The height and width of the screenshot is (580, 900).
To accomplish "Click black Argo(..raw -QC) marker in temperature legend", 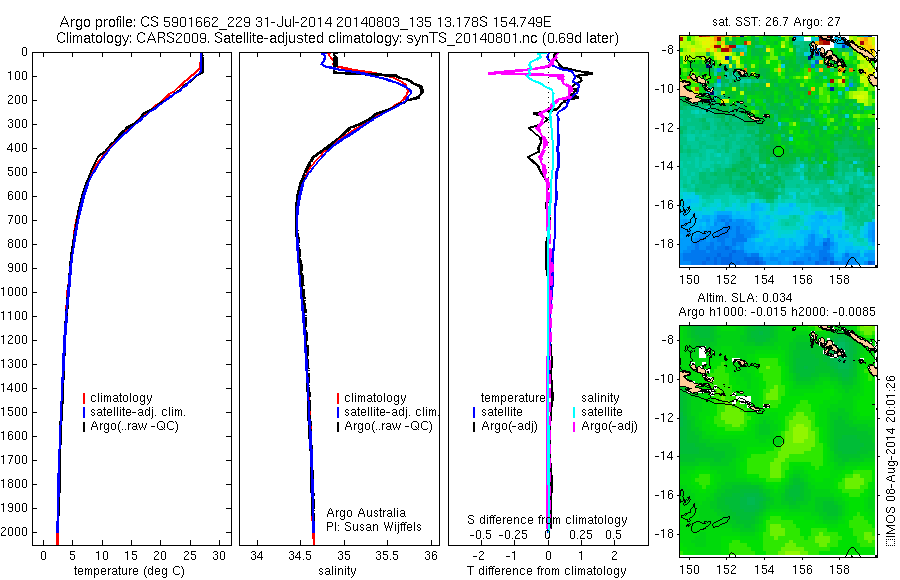I will 84,427.
